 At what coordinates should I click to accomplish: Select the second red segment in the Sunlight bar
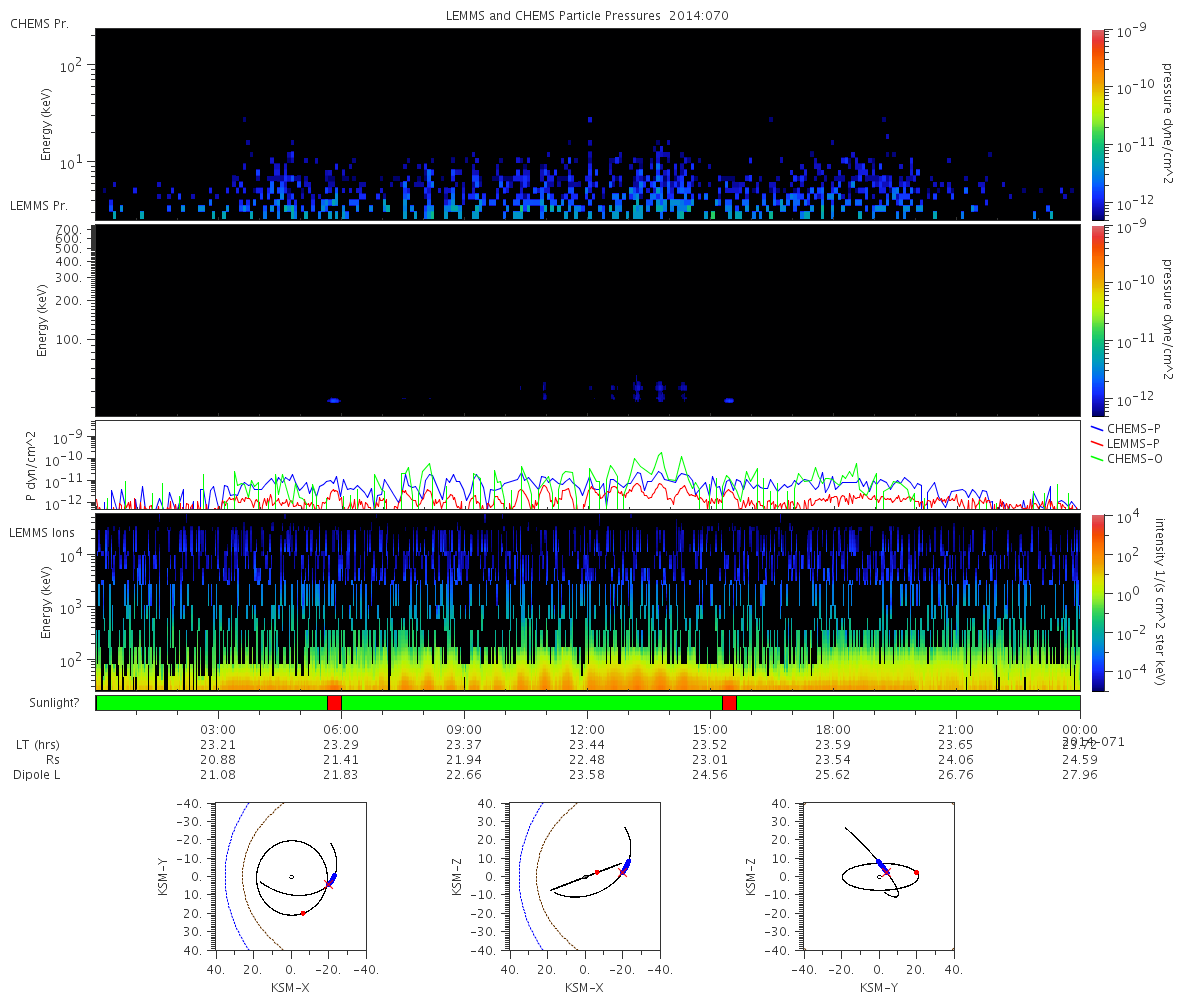[729, 703]
